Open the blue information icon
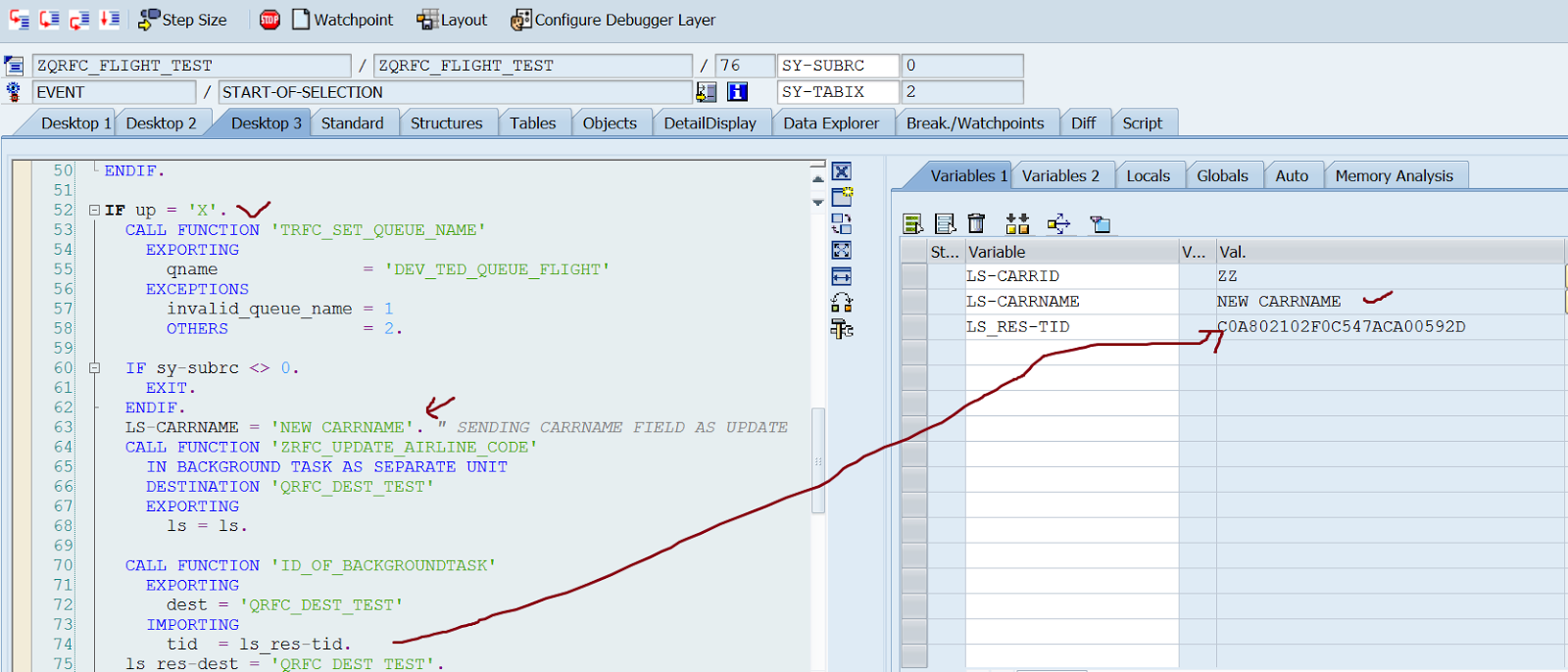1568x672 pixels. coord(737,92)
